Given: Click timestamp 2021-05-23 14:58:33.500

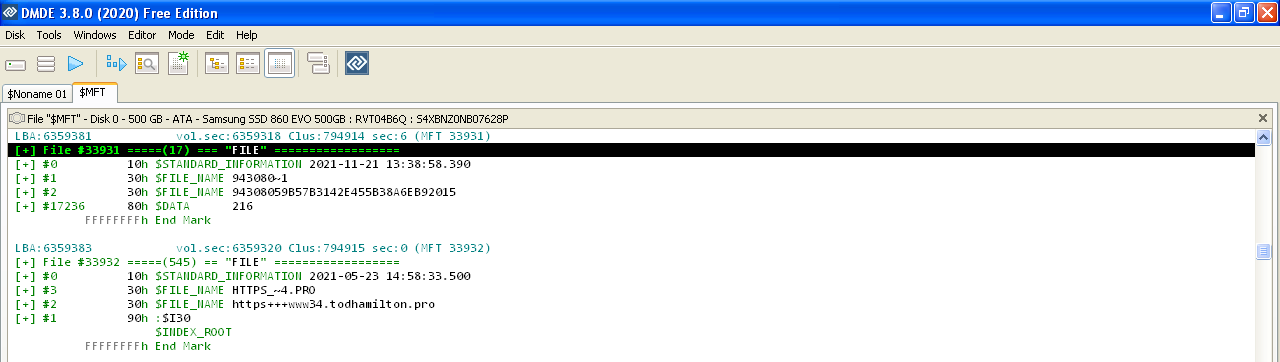Looking at the screenshot, I should 390,276.
